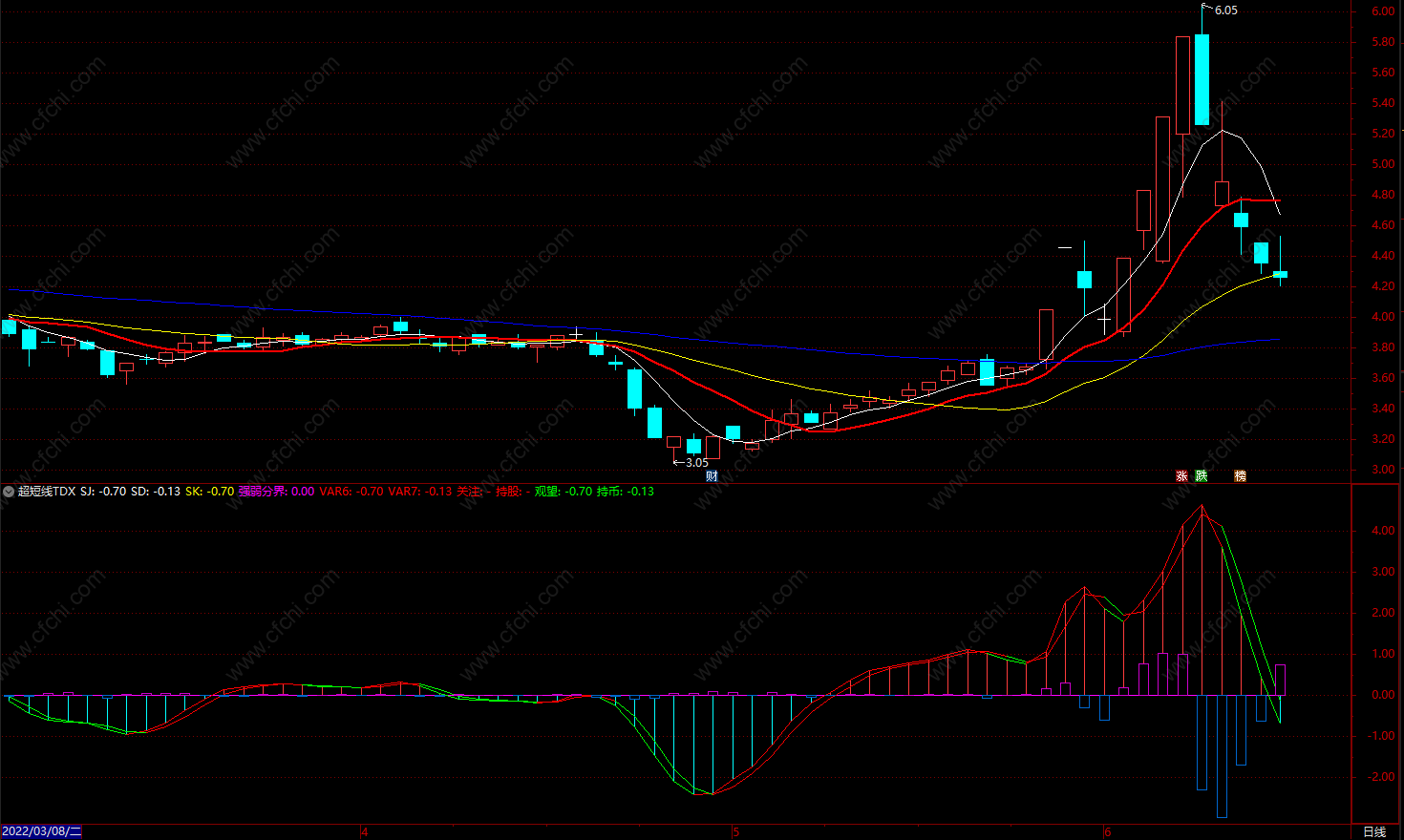Click the 3.00 price axis label

1382,470
